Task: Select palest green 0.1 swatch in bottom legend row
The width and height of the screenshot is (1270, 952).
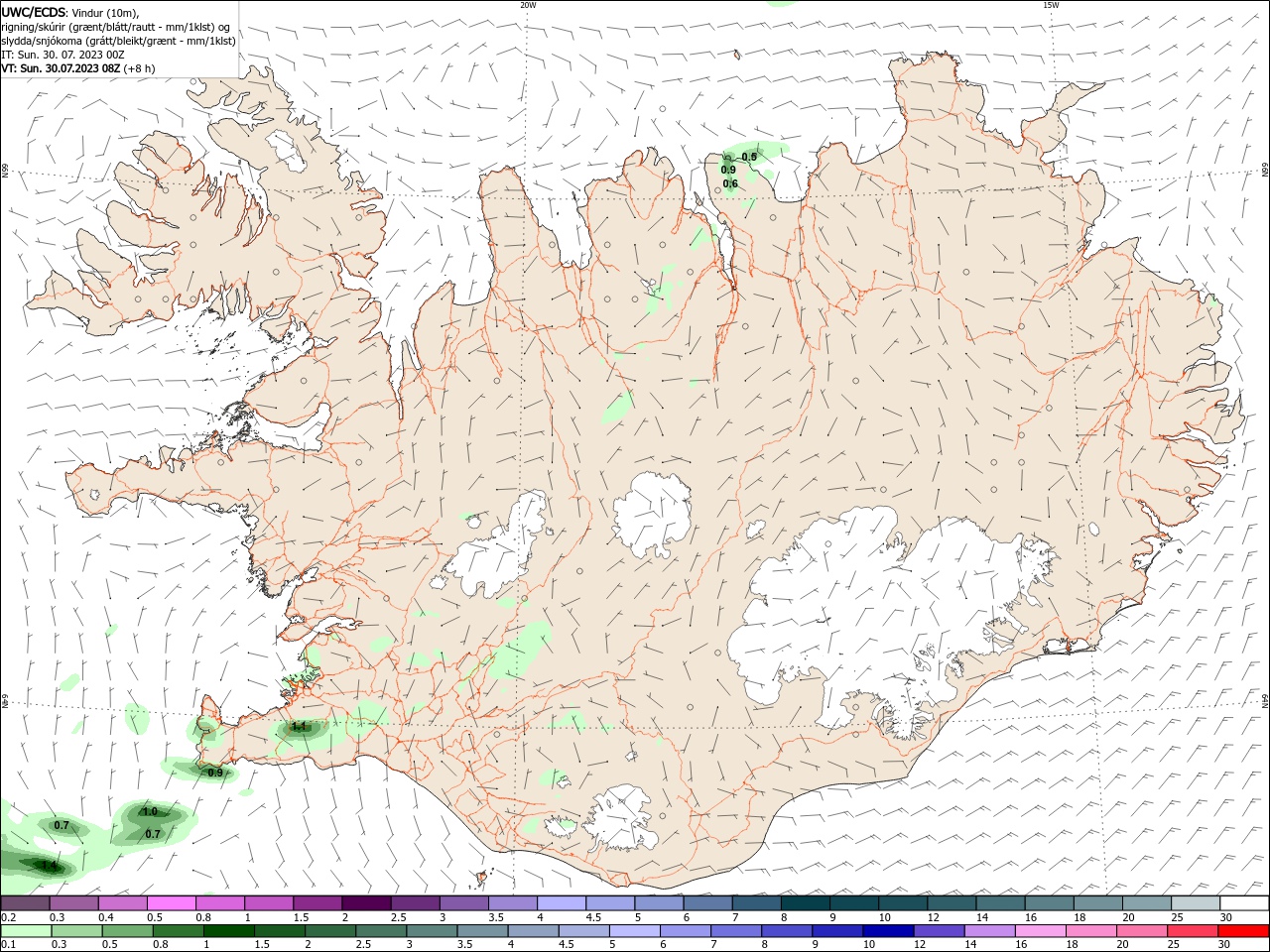Action: [25, 931]
